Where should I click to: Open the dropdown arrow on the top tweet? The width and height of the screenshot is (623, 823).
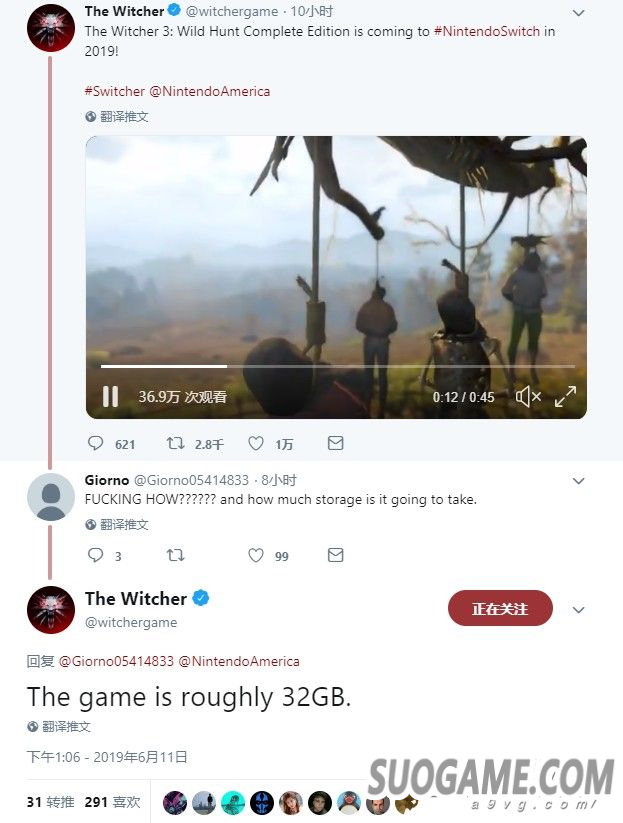pos(578,13)
